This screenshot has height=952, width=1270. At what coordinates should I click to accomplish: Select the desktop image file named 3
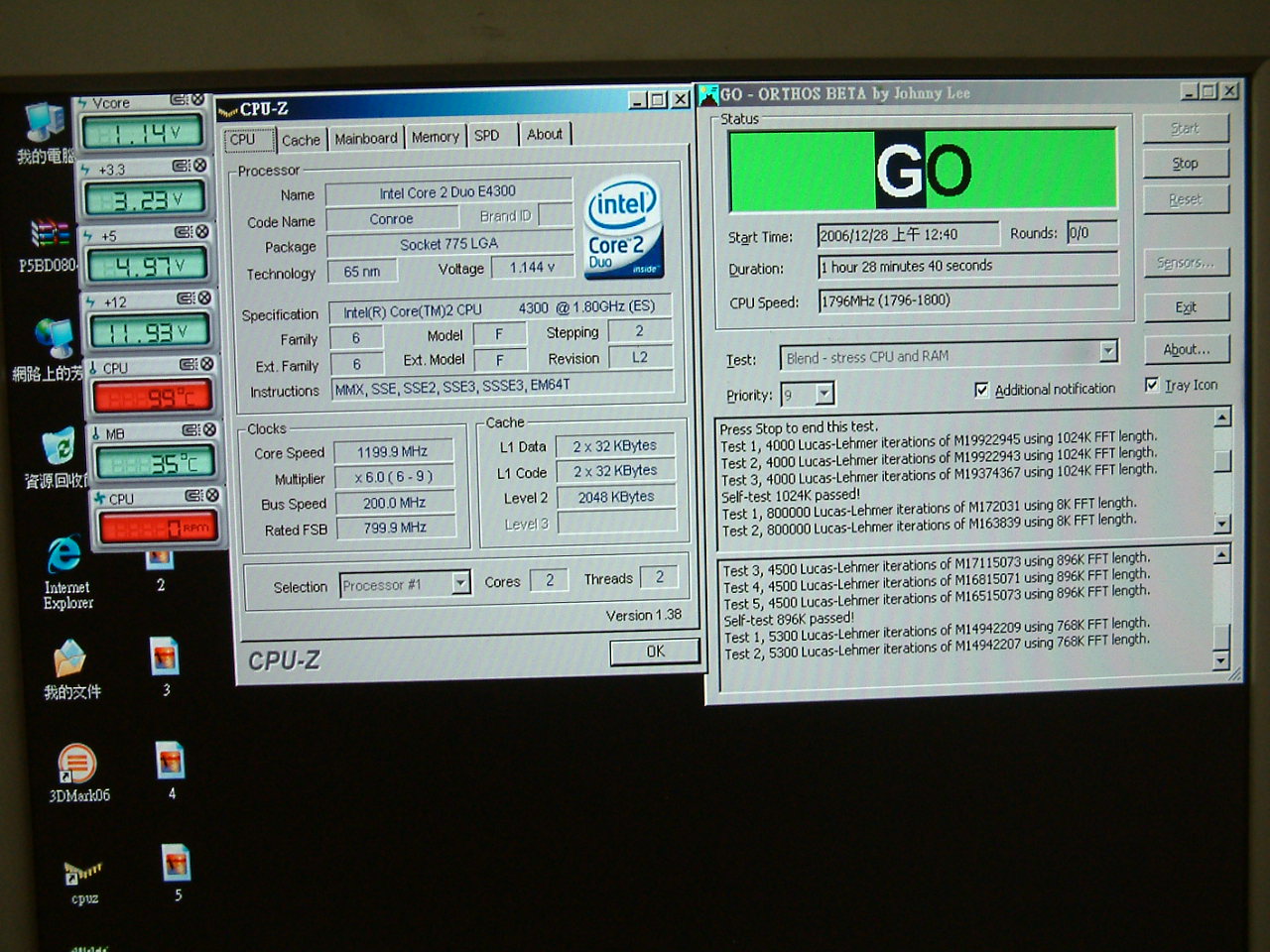(164, 656)
